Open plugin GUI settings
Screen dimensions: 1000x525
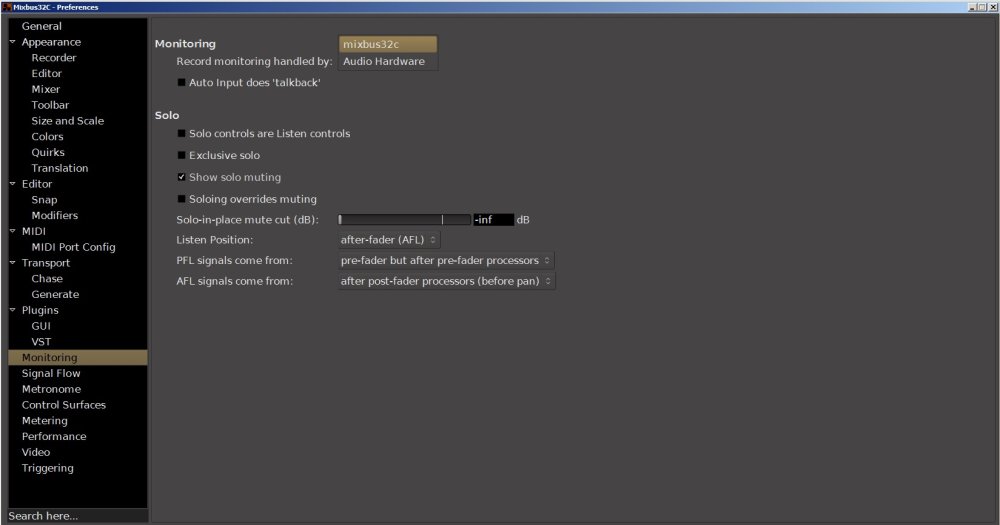(x=41, y=326)
